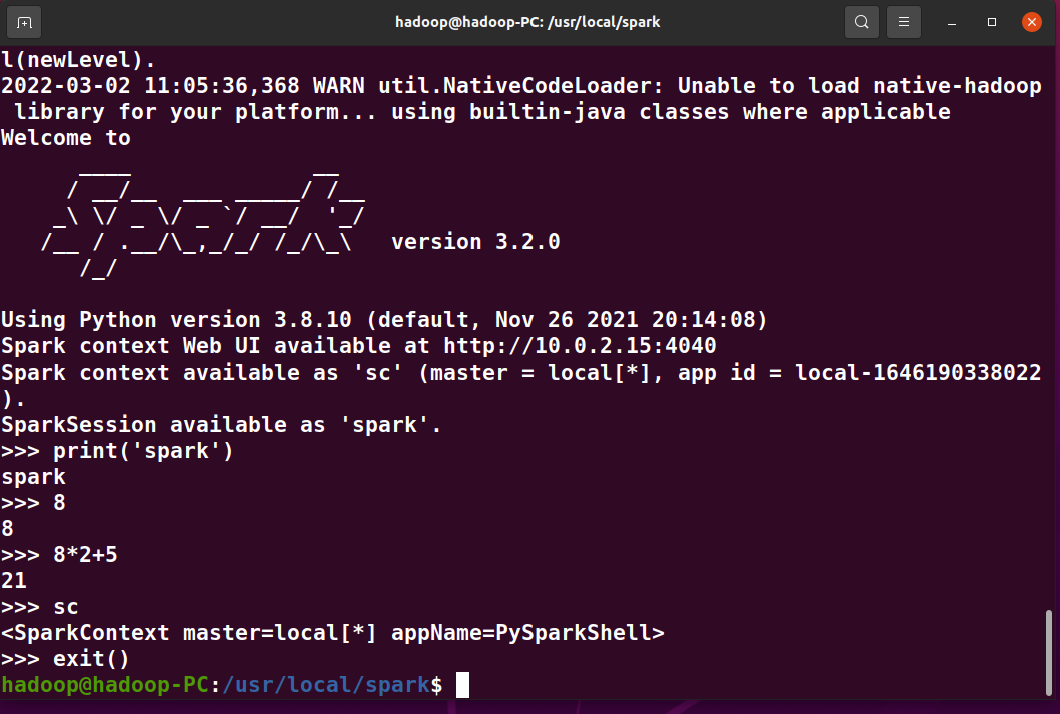Click the app id 'local-1646190338022' text
The height and width of the screenshot is (714, 1060).
click(x=918, y=373)
